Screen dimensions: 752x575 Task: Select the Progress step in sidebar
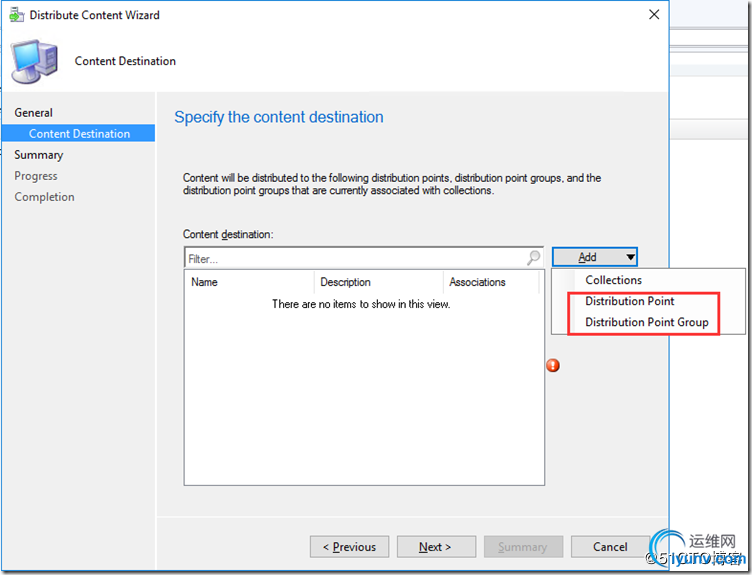[36, 176]
